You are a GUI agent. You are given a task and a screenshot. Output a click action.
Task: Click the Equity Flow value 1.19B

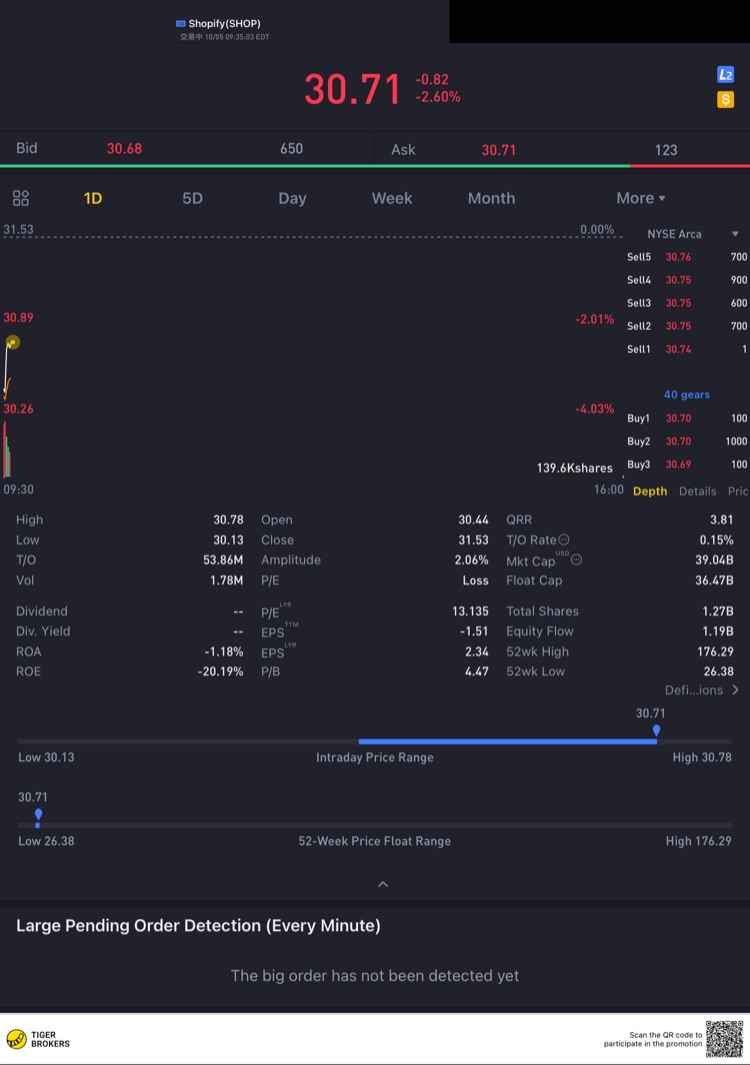(717, 631)
